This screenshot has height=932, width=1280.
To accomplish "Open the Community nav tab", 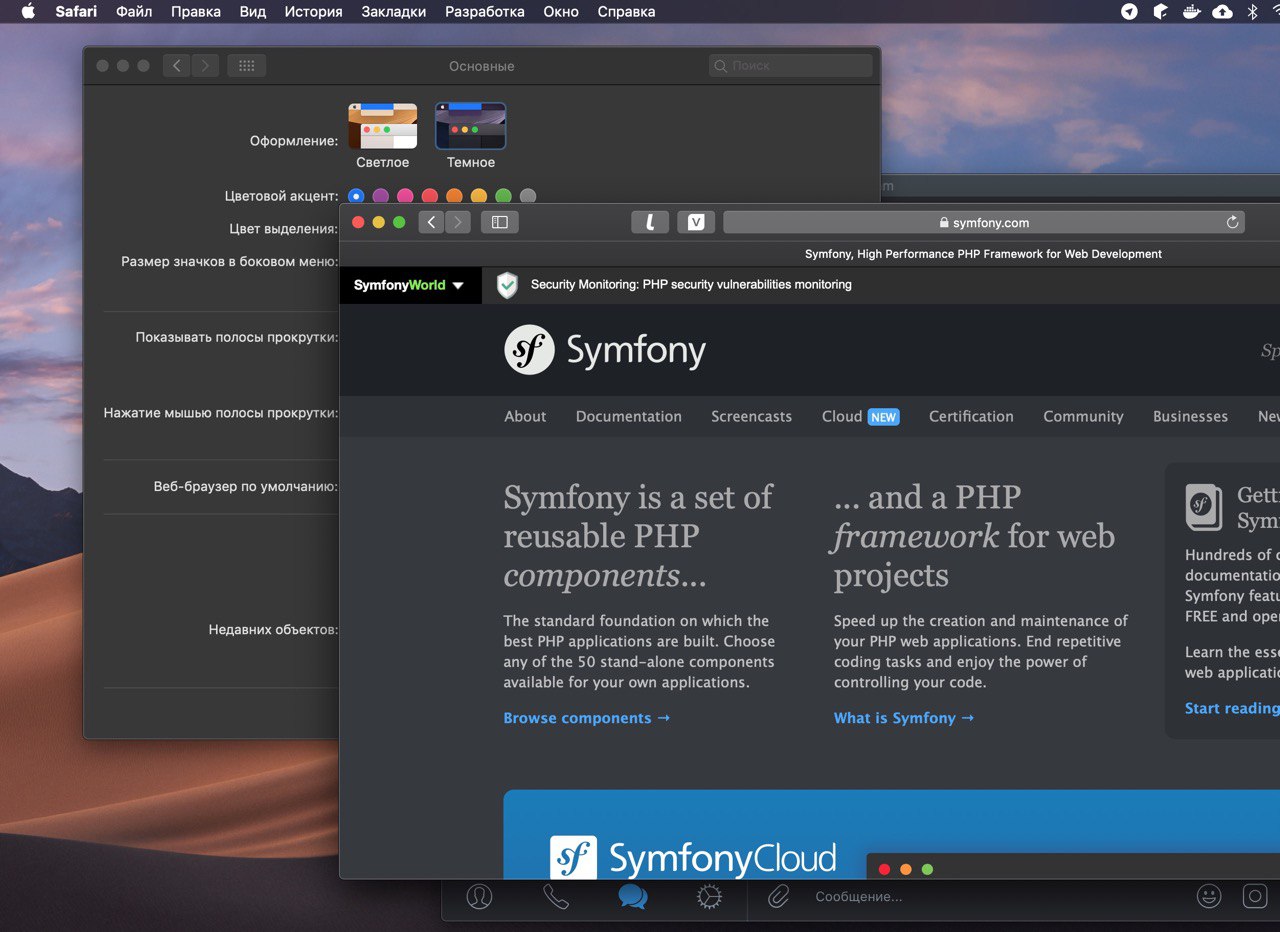I will tap(1083, 416).
